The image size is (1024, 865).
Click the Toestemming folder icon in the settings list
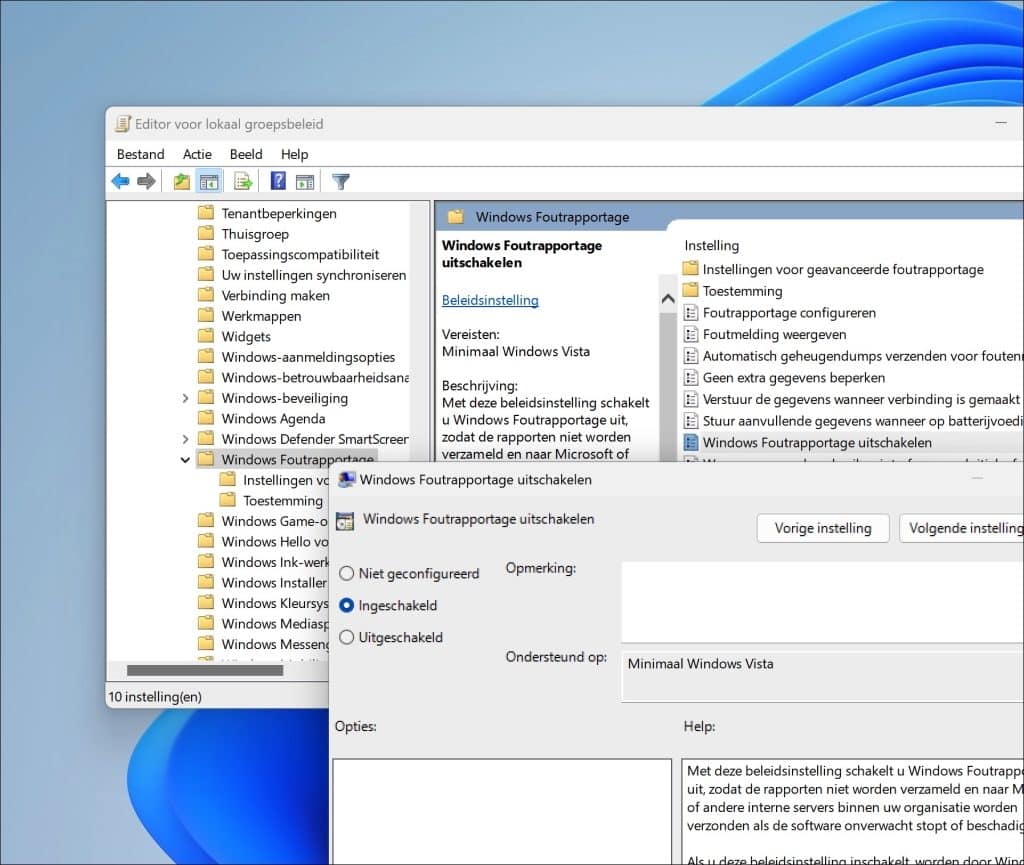690,290
